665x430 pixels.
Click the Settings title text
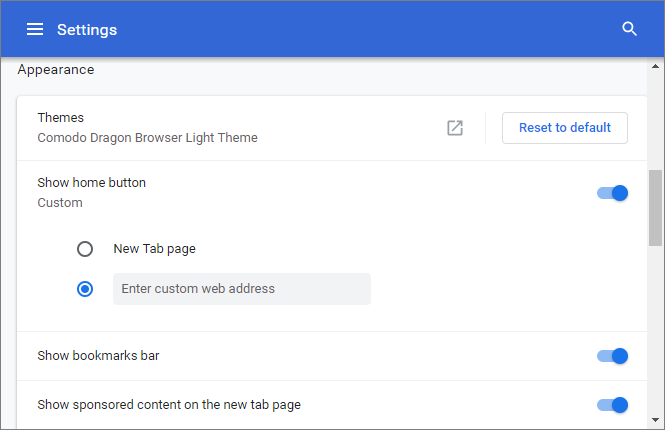[87, 30]
